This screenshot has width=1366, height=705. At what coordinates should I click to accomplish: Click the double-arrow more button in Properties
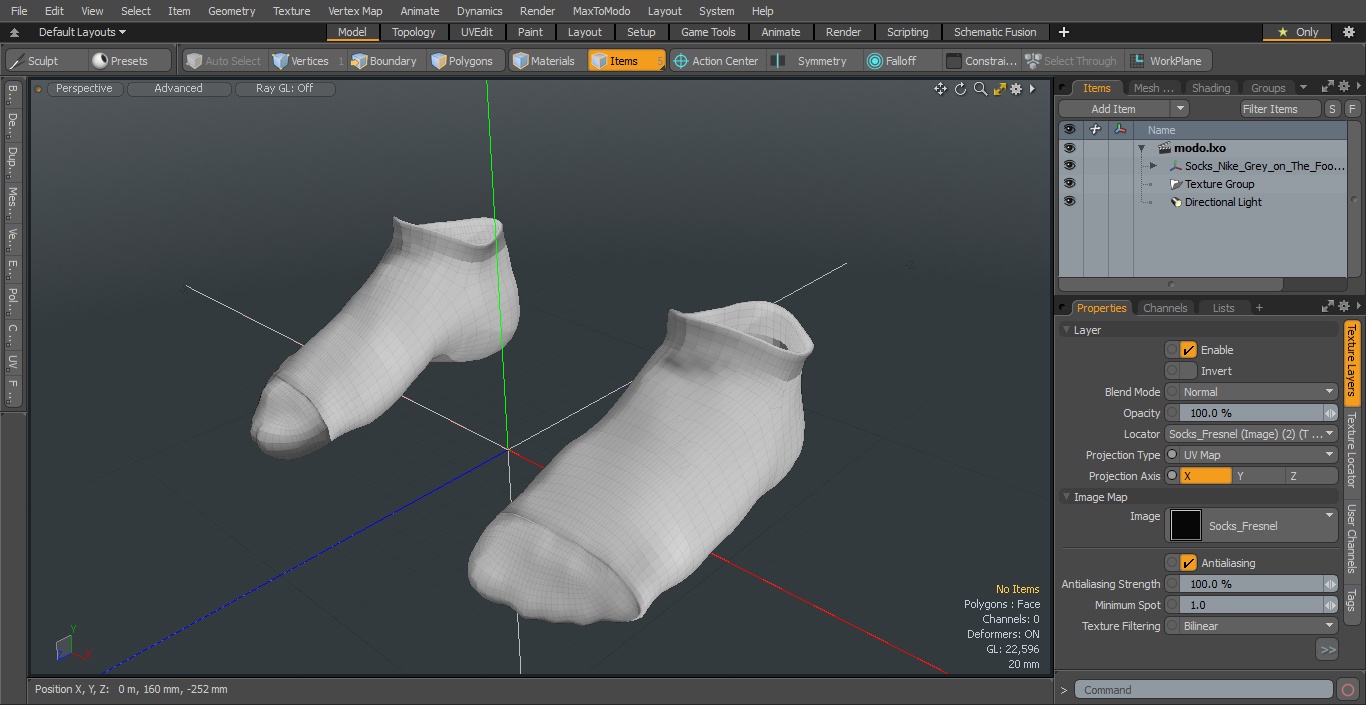point(1327,649)
